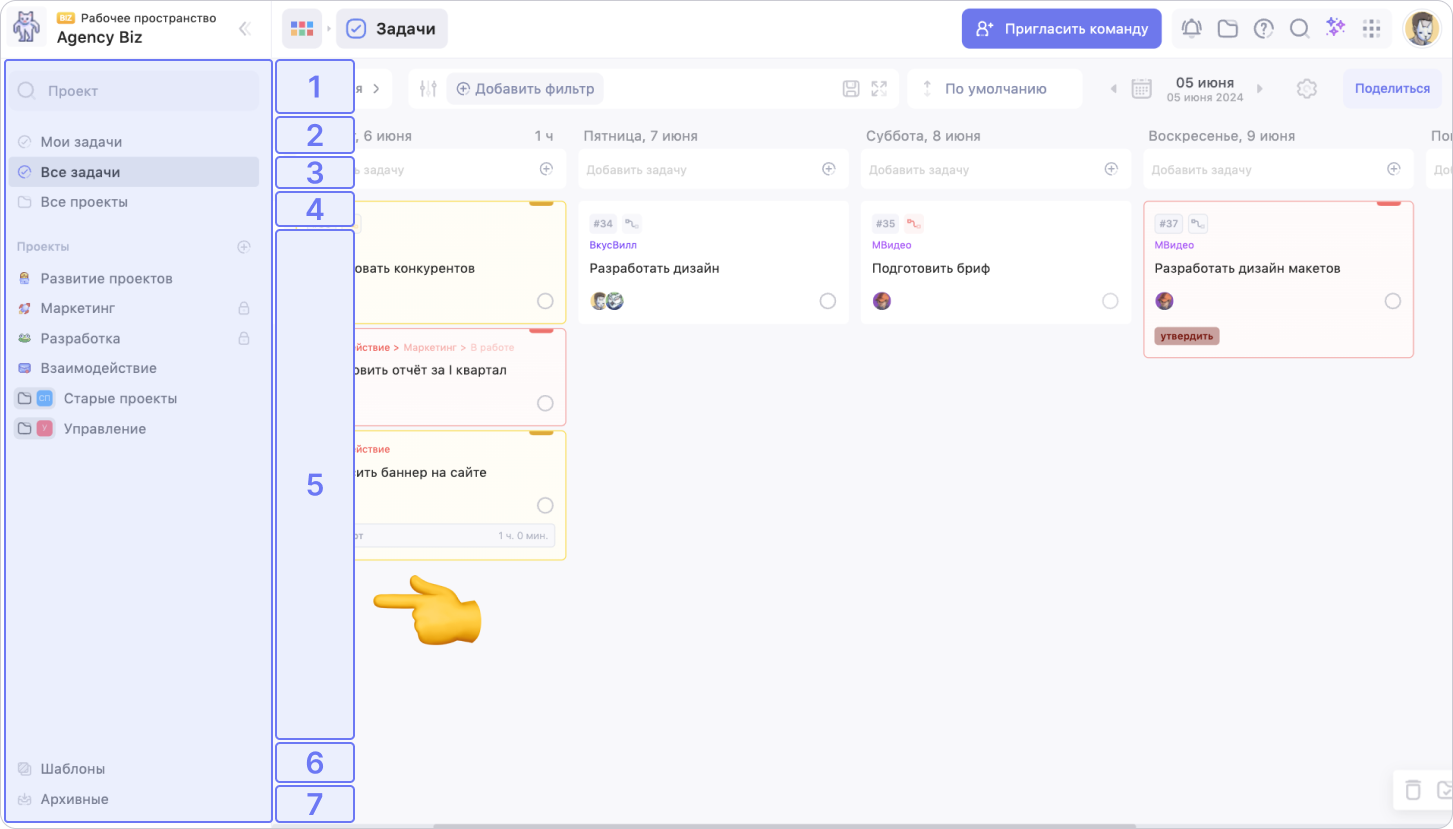Open the calendar date picker icon
The width and height of the screenshot is (1453, 829).
[x=1141, y=89]
